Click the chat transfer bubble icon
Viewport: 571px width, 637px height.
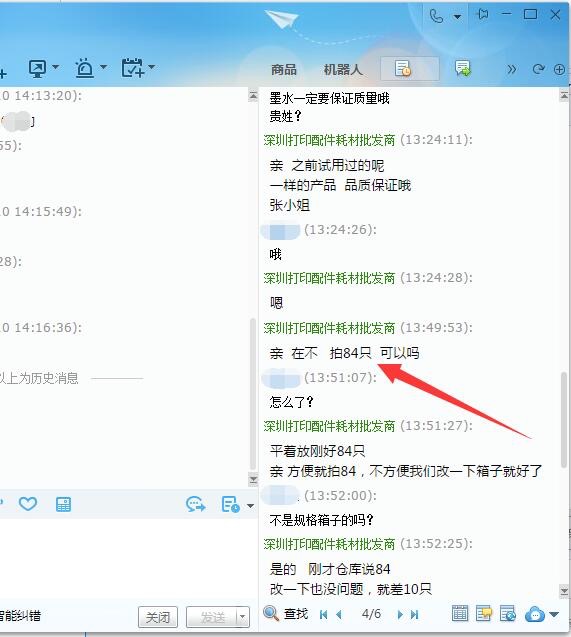(x=195, y=505)
